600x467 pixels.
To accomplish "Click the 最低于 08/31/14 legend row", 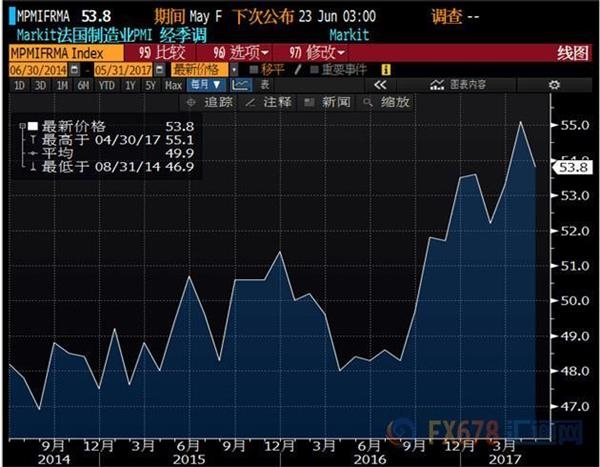I will coord(112,167).
